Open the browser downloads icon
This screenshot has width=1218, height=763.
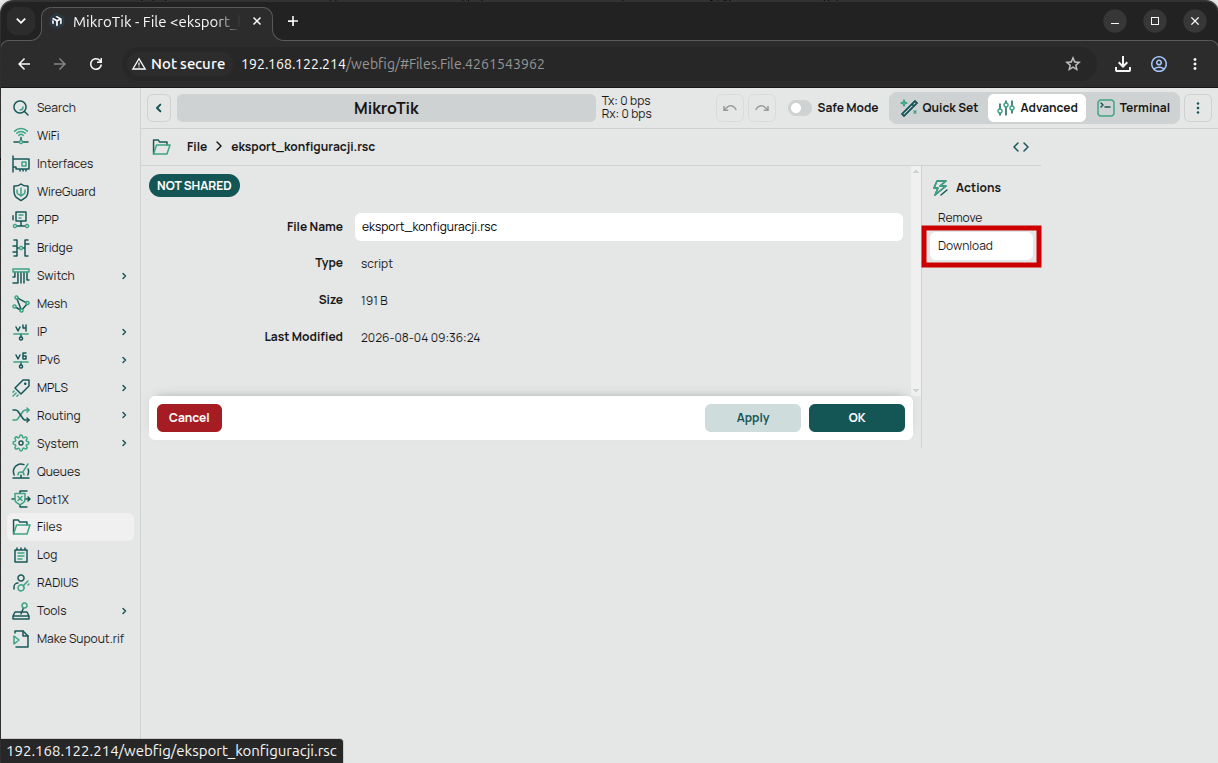1123,64
